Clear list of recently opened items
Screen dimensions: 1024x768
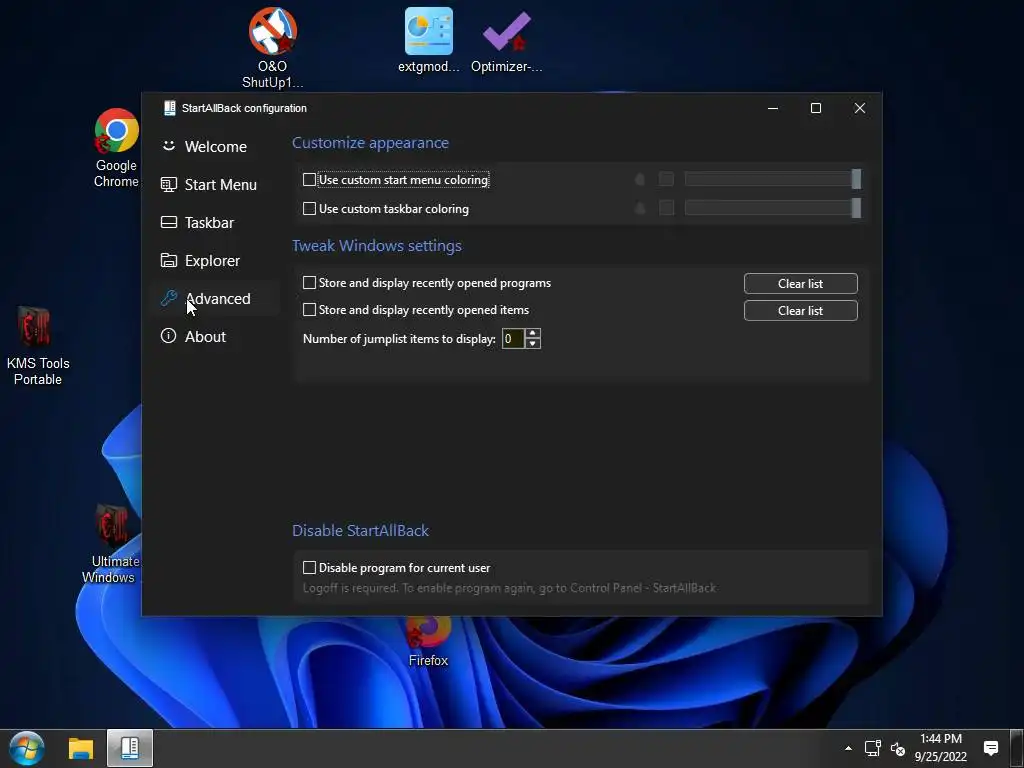click(801, 310)
